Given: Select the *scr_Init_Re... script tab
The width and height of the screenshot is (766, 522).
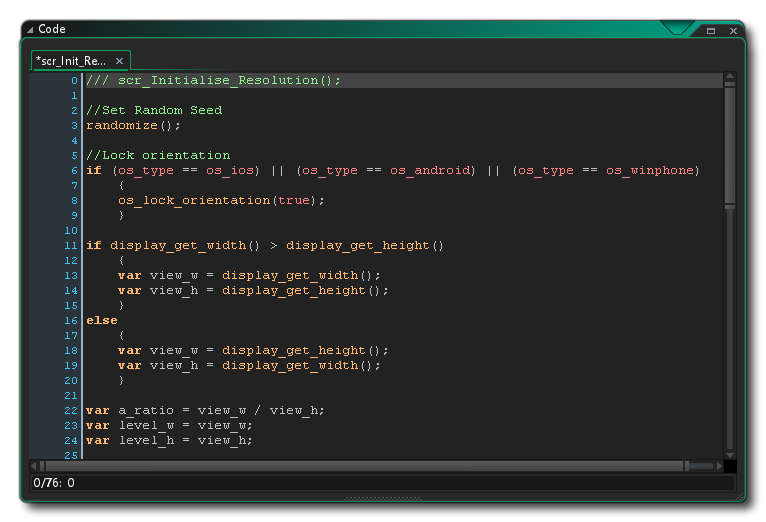Looking at the screenshot, I should coord(72,61).
